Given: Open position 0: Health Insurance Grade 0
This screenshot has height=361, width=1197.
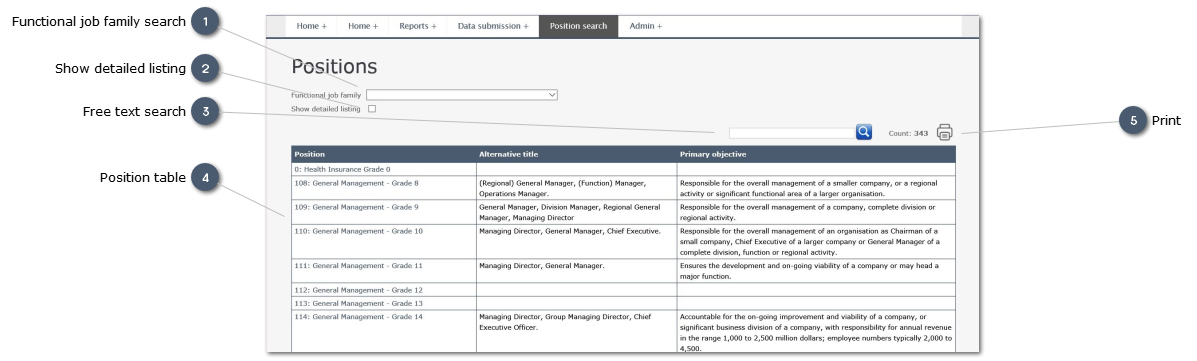Looking at the screenshot, I should pos(342,169).
